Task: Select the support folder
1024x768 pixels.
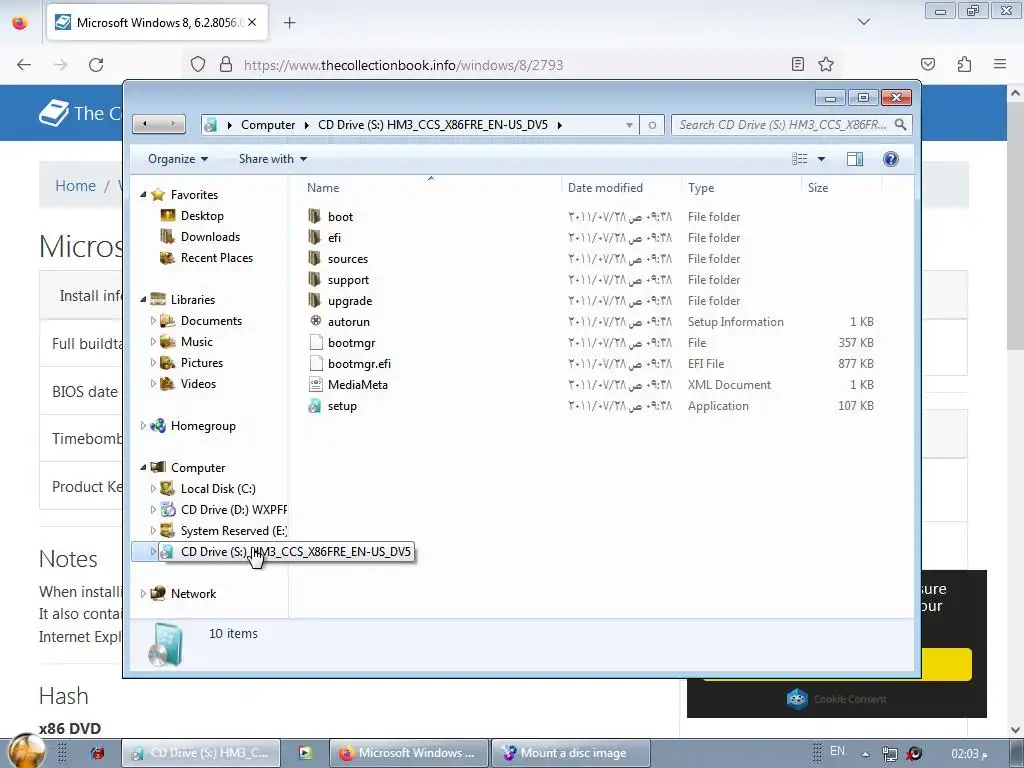Action: [x=348, y=280]
